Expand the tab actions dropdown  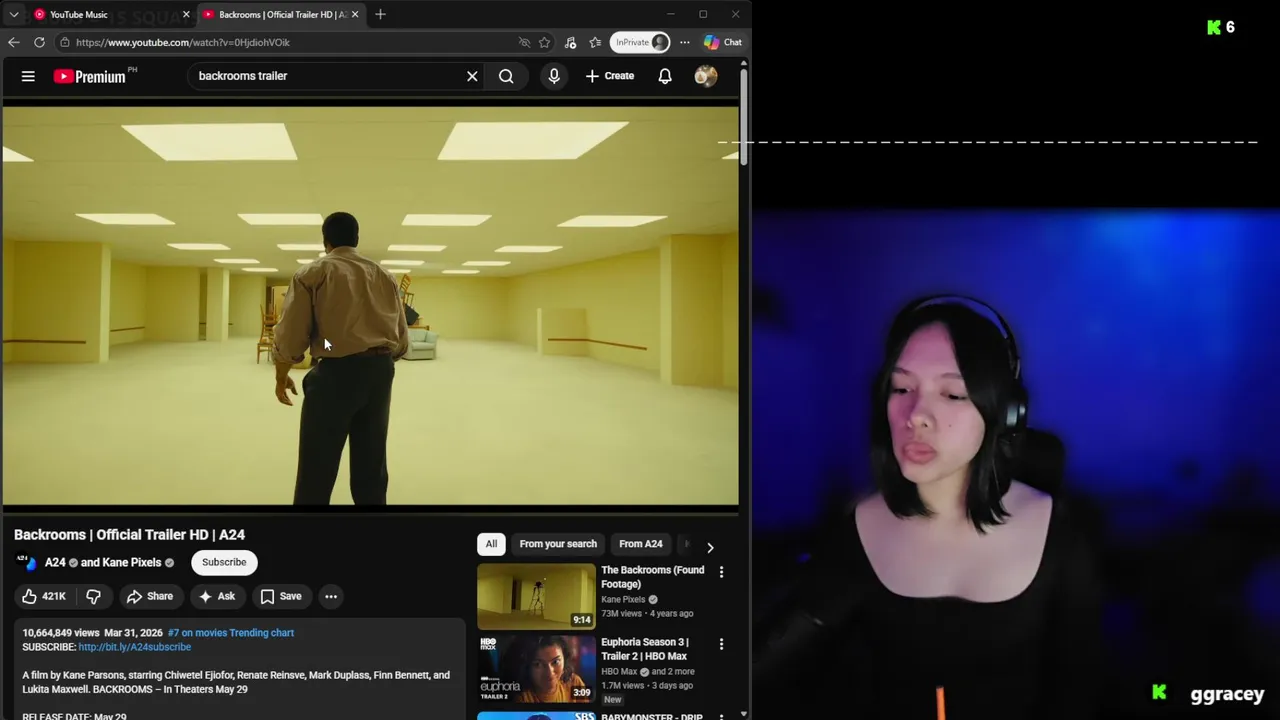(14, 14)
